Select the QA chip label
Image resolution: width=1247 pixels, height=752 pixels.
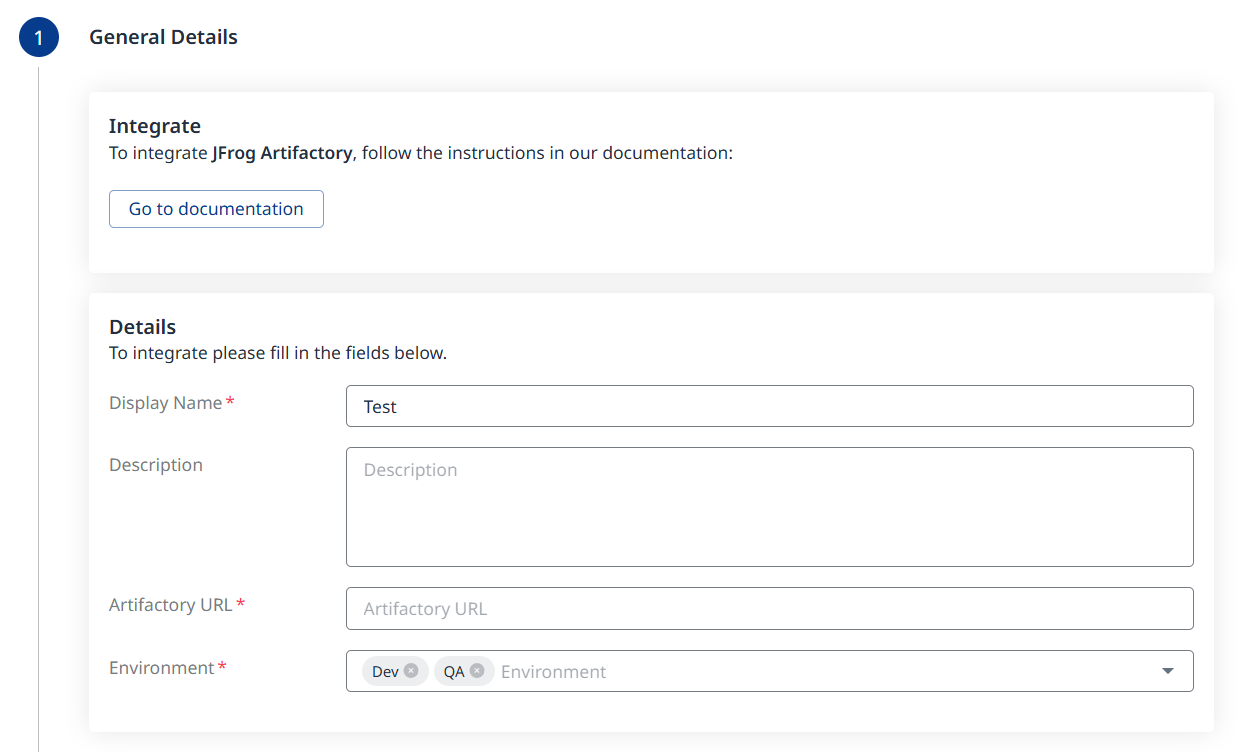[454, 672]
